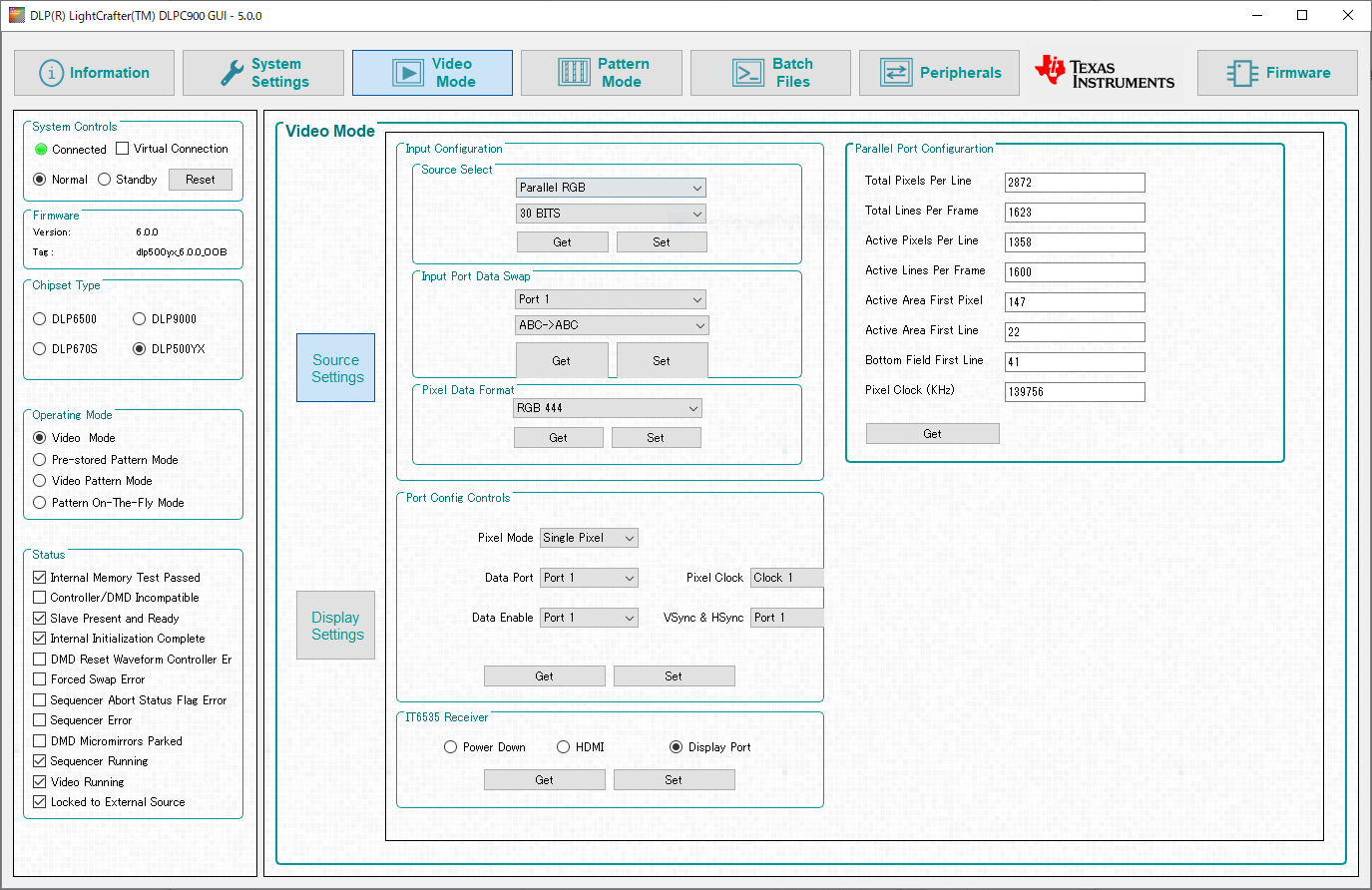Click the Total Lines Per Frame field
Viewport: 1372px width, 890px height.
pyautogui.click(x=1075, y=213)
